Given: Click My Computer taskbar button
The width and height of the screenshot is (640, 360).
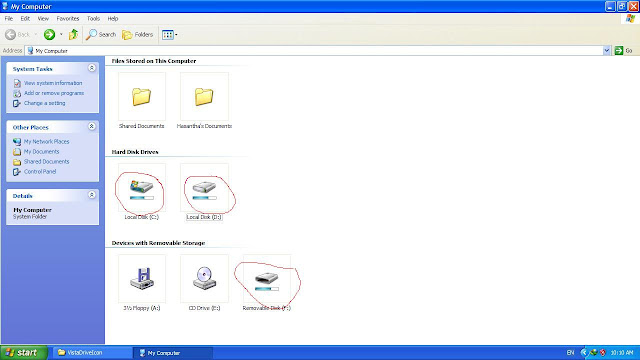Looking at the screenshot, I should click(x=173, y=353).
